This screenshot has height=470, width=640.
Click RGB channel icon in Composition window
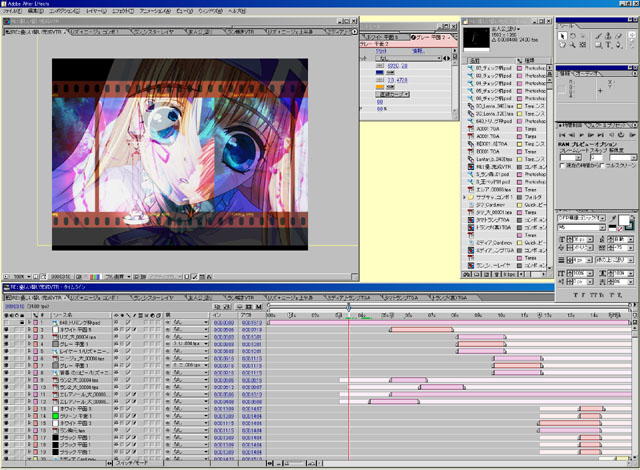[95, 277]
